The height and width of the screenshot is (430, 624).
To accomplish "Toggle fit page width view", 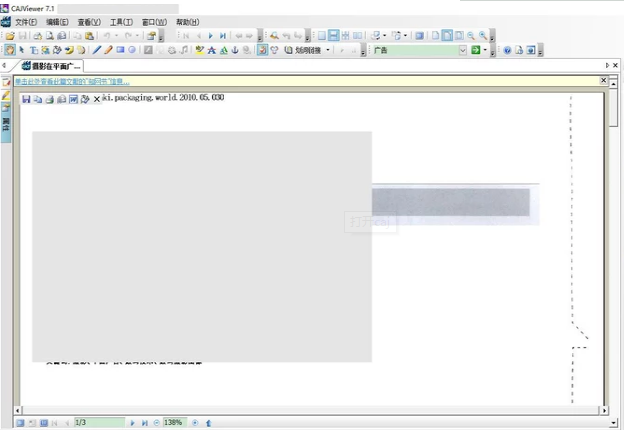I will (x=447, y=36).
